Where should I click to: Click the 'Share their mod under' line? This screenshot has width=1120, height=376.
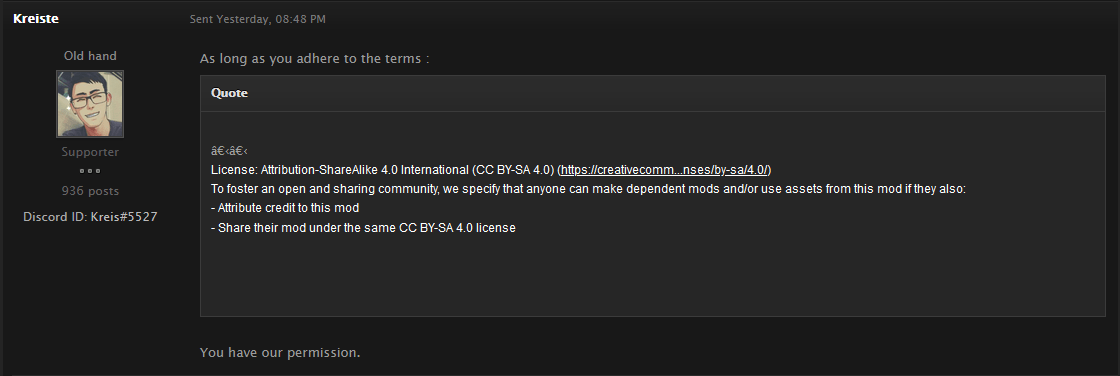pos(363,227)
